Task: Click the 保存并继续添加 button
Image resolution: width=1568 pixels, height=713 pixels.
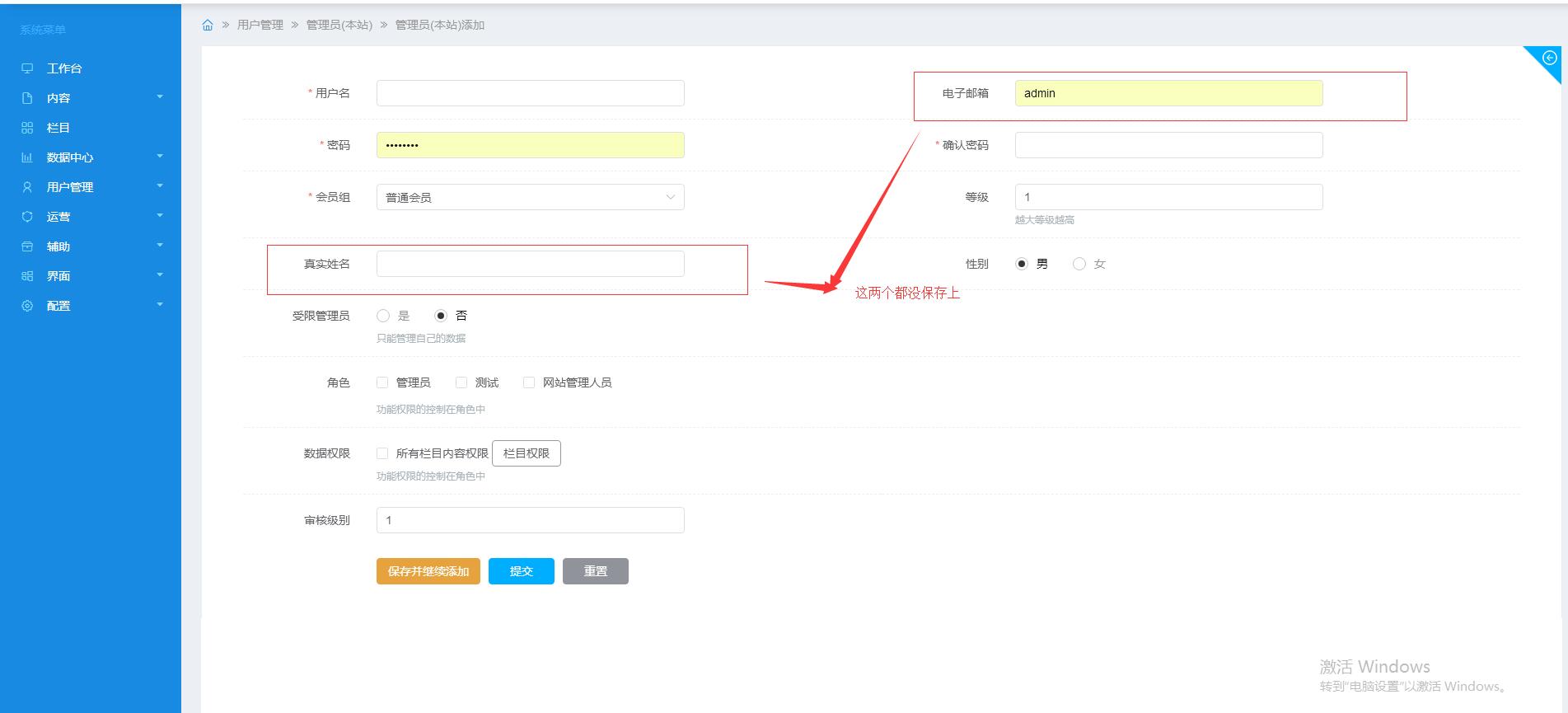Action: pos(428,571)
